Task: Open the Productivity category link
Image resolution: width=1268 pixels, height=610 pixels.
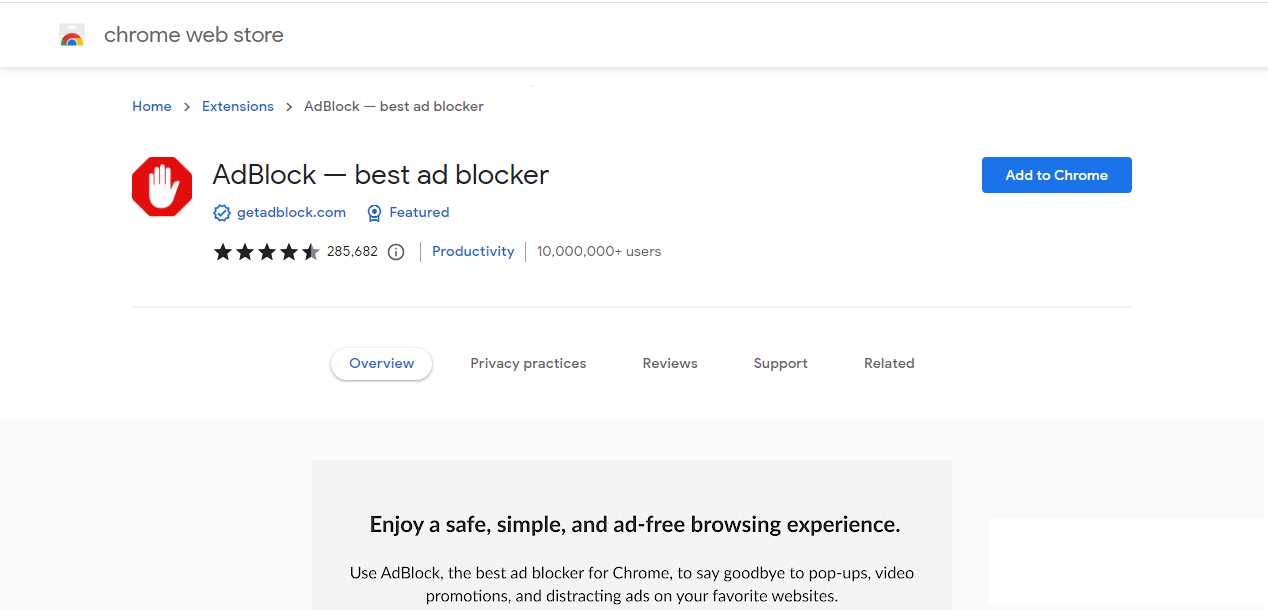Action: point(473,252)
